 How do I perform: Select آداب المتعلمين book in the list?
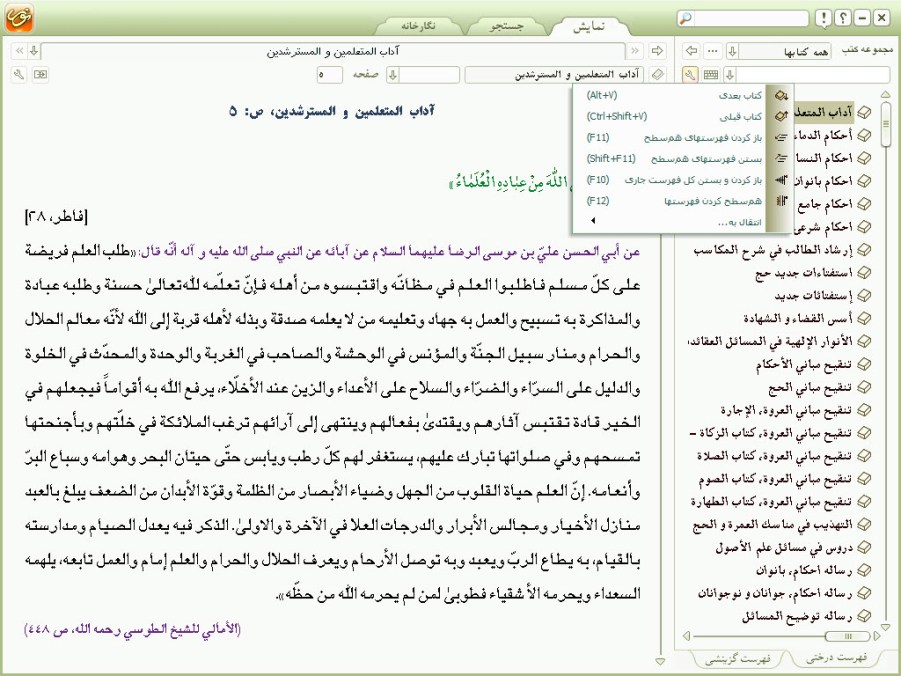pos(823,112)
